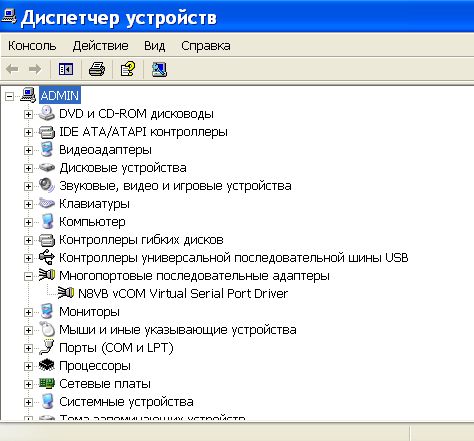
Task: Select N8VB vCOM Virtual Serial Port Driver
Action: (183, 294)
